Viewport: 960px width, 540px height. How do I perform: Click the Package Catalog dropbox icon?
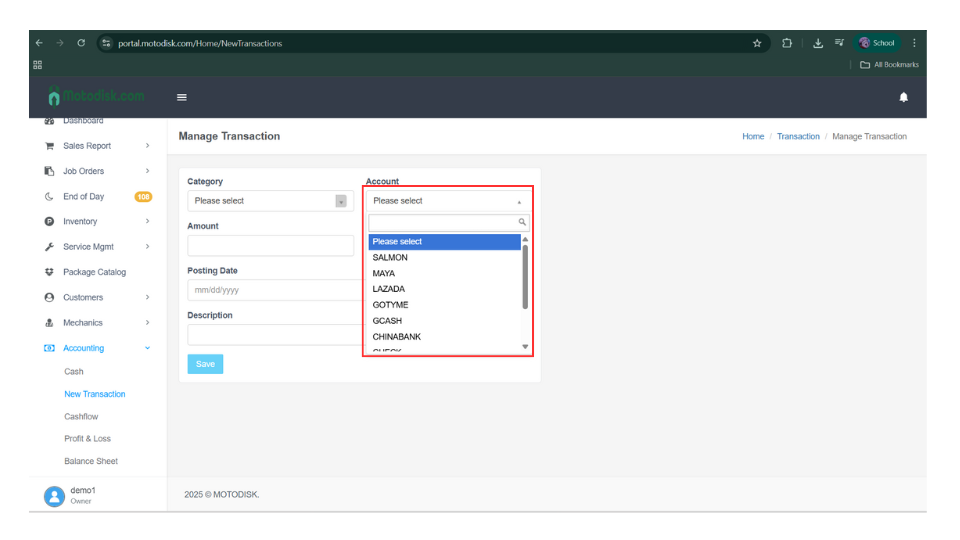click(49, 272)
